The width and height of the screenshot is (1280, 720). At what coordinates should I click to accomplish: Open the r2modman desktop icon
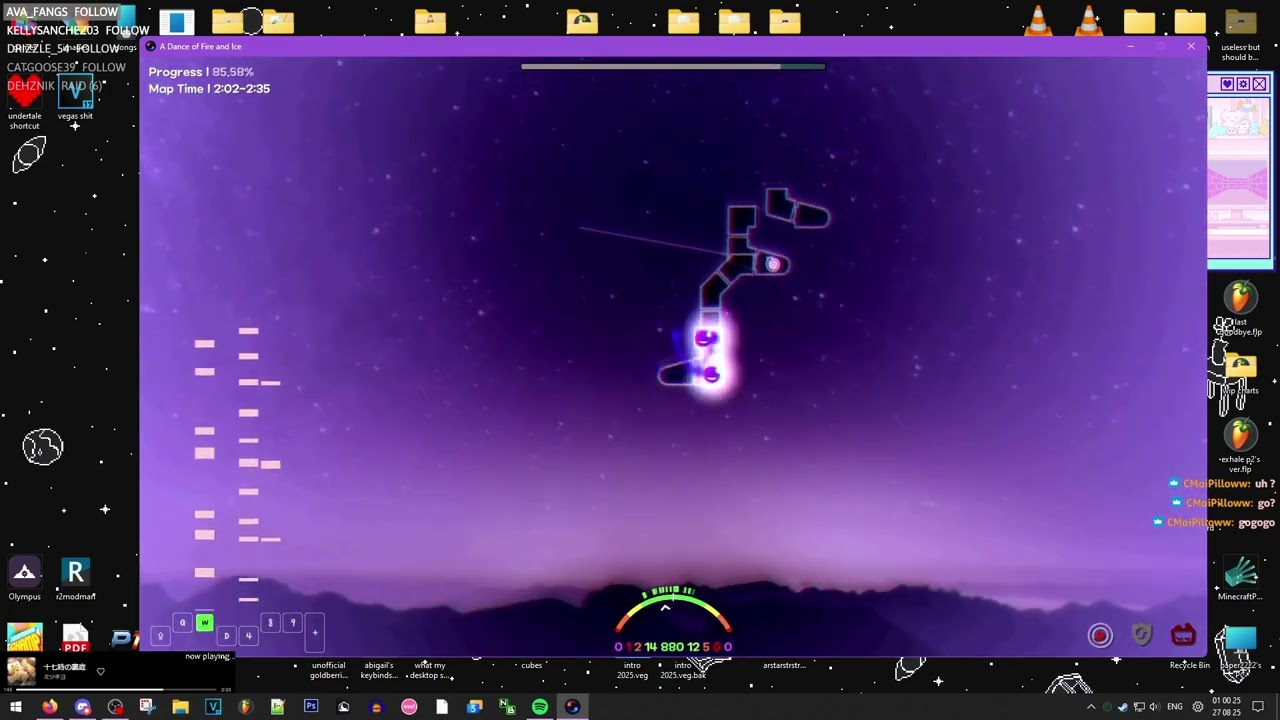coord(75,580)
